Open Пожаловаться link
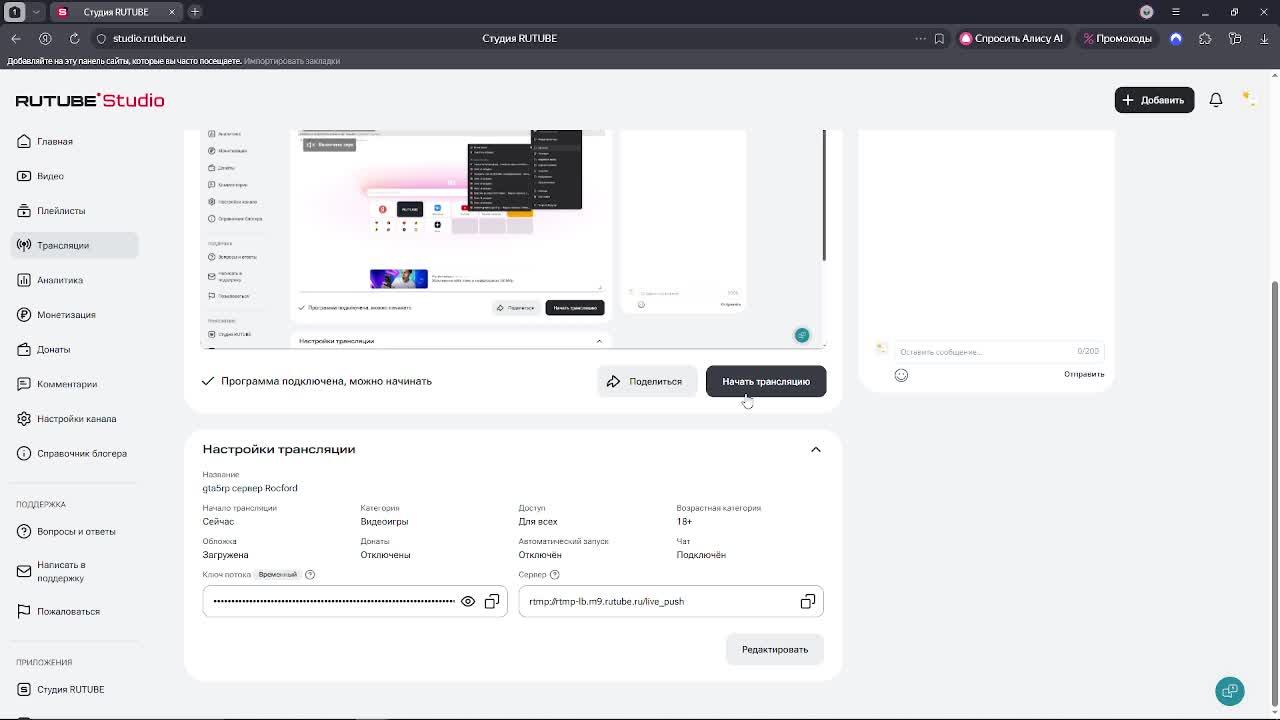The width and height of the screenshot is (1280, 720). click(x=75, y=611)
